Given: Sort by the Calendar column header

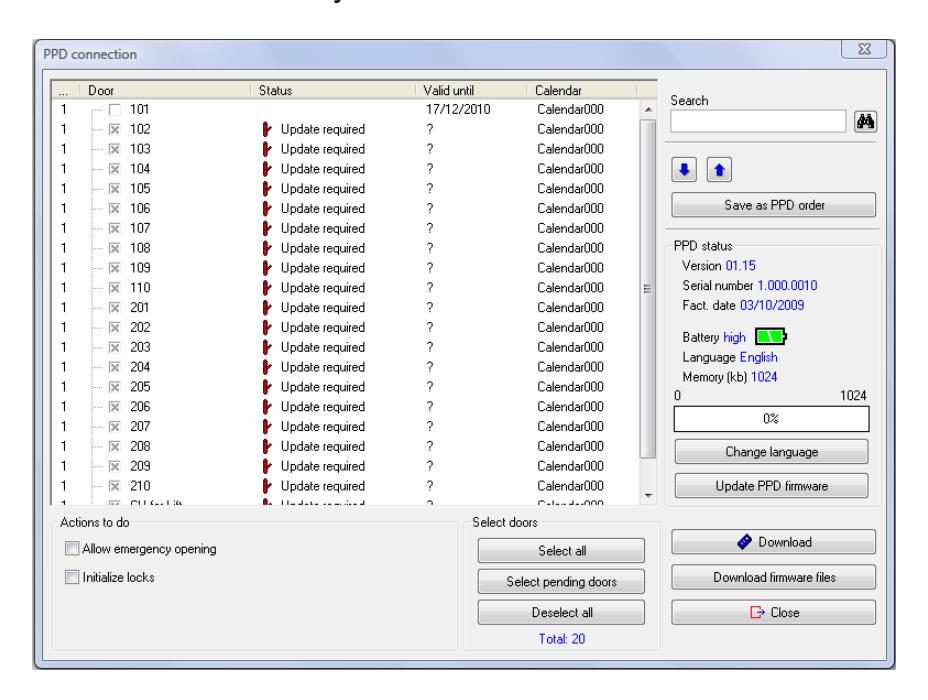Looking at the screenshot, I should (x=582, y=91).
